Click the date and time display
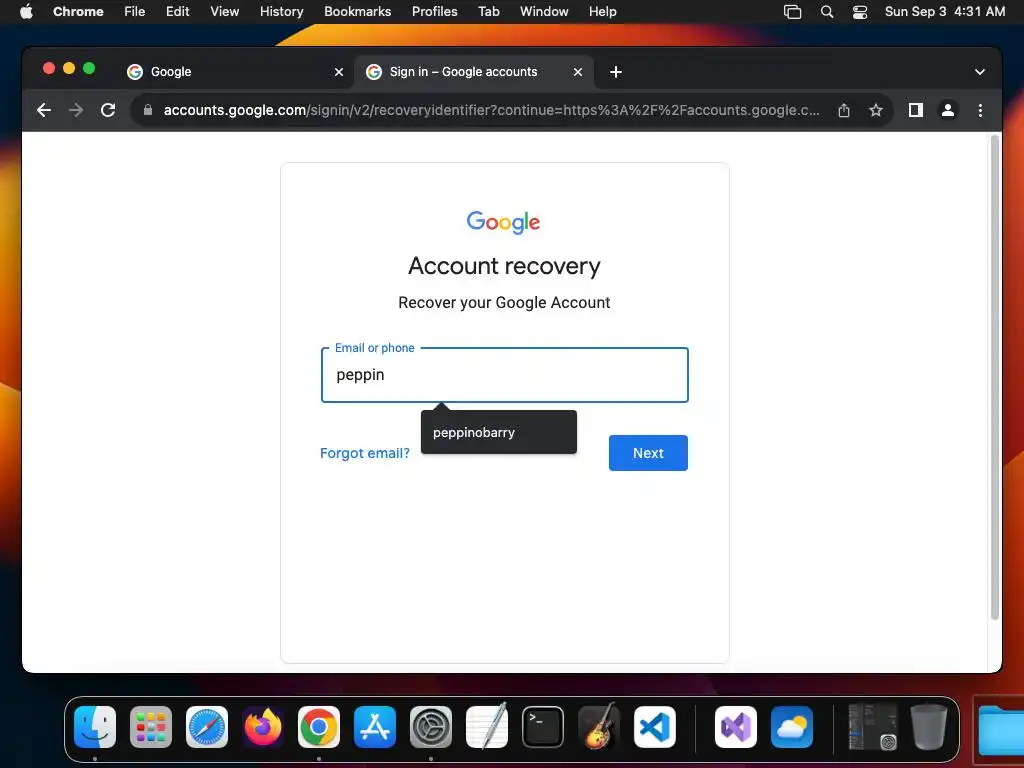1024x768 pixels. [x=945, y=12]
